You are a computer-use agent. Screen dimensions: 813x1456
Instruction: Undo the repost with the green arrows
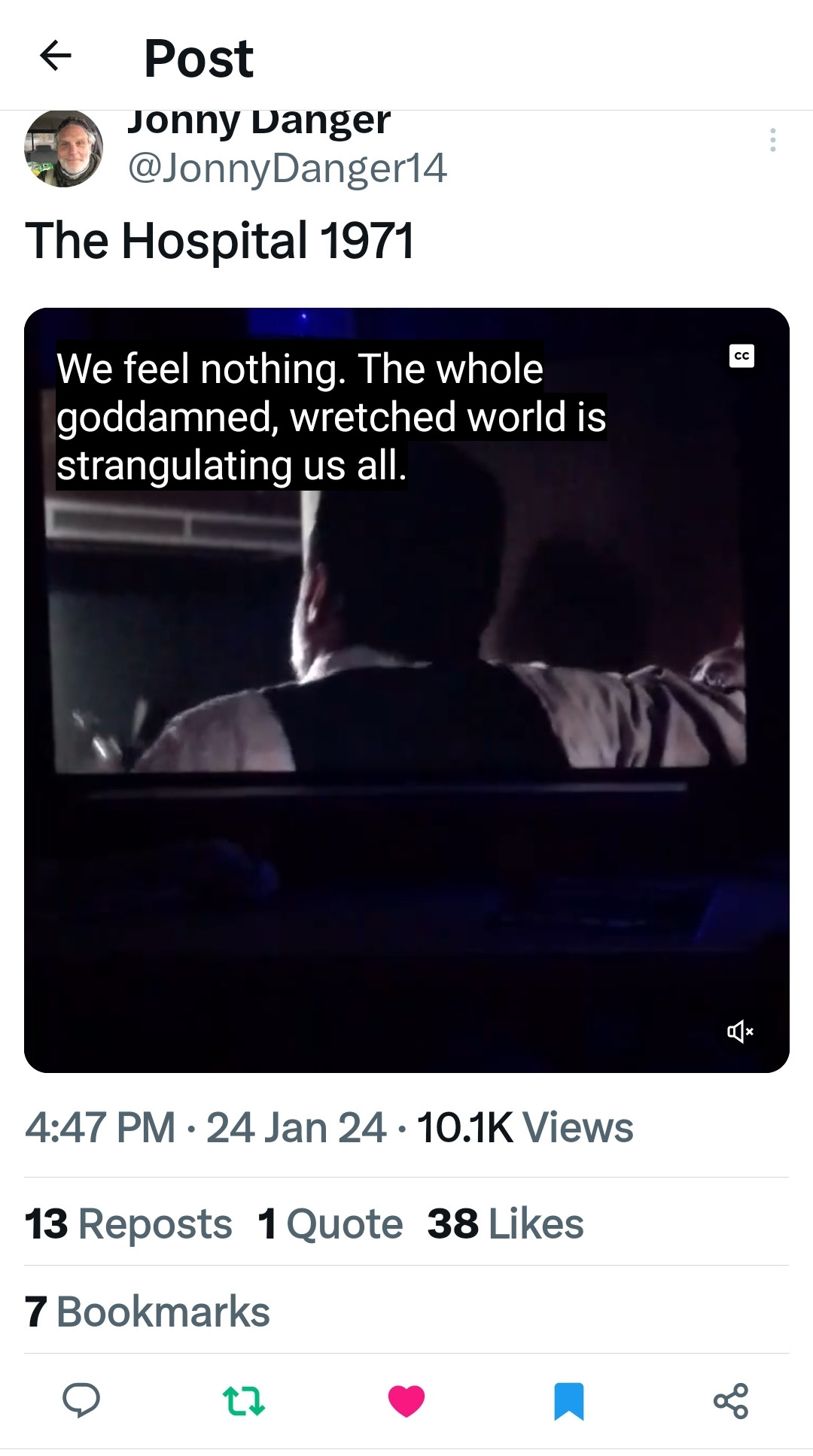pyautogui.click(x=244, y=1400)
